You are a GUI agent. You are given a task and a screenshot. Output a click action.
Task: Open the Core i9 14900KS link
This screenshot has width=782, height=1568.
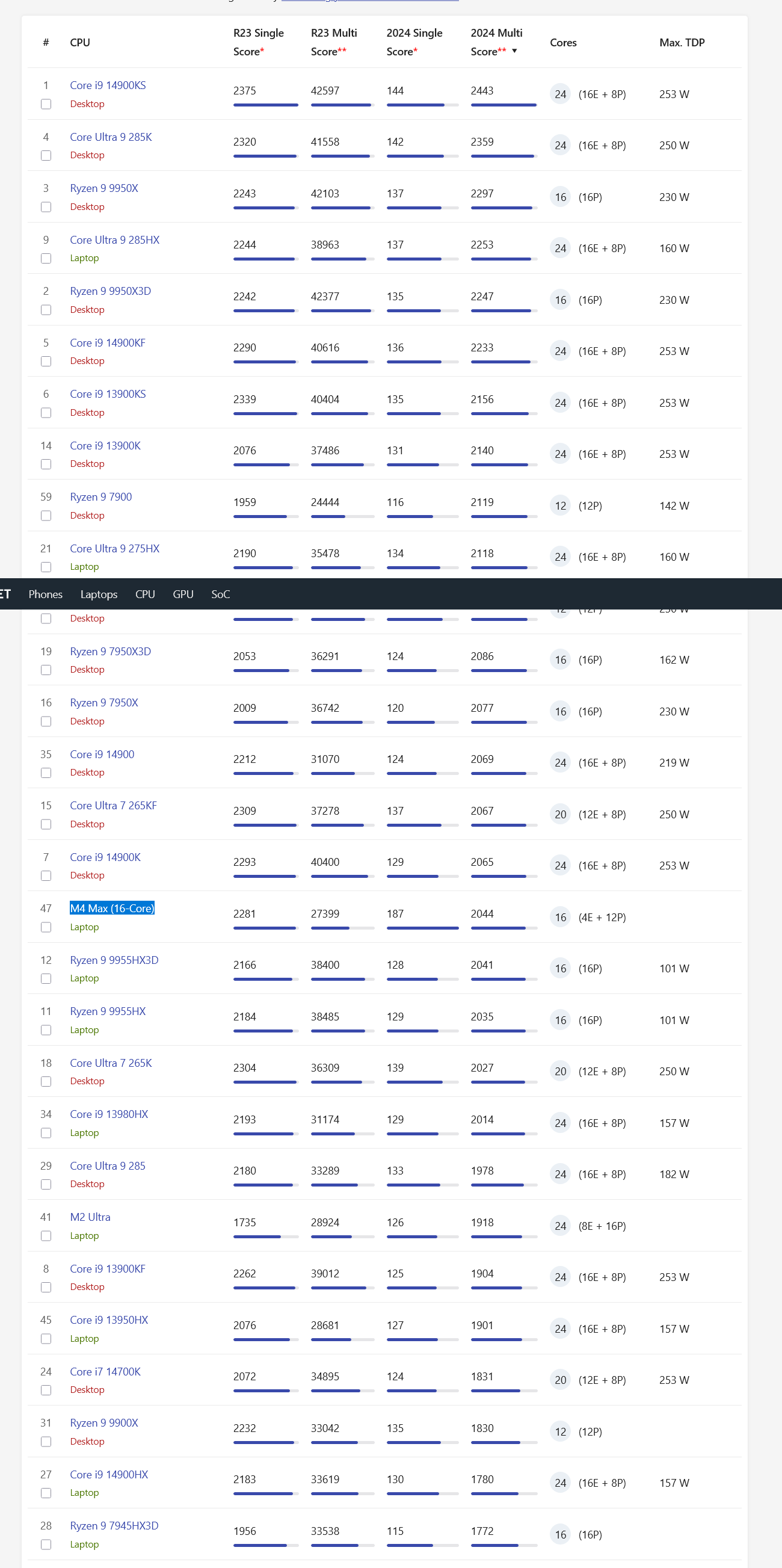click(x=108, y=85)
